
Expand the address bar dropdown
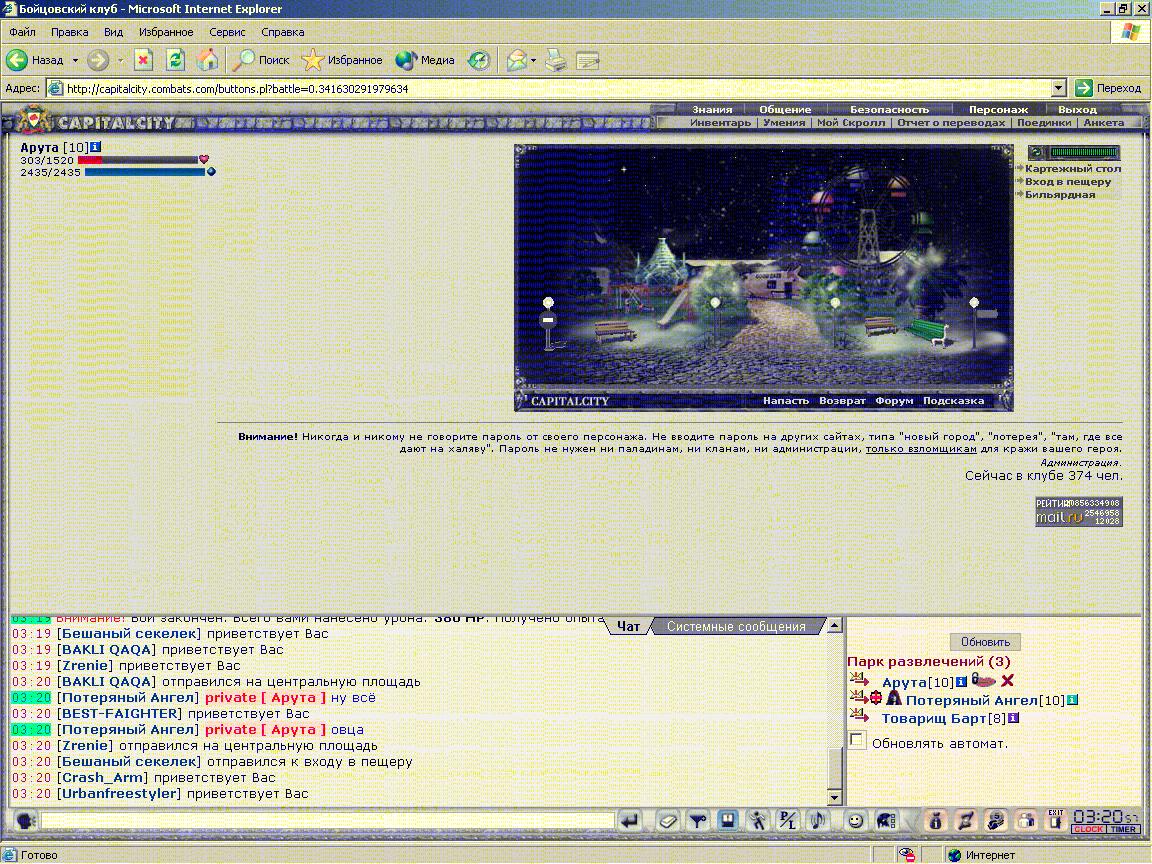click(x=1058, y=88)
